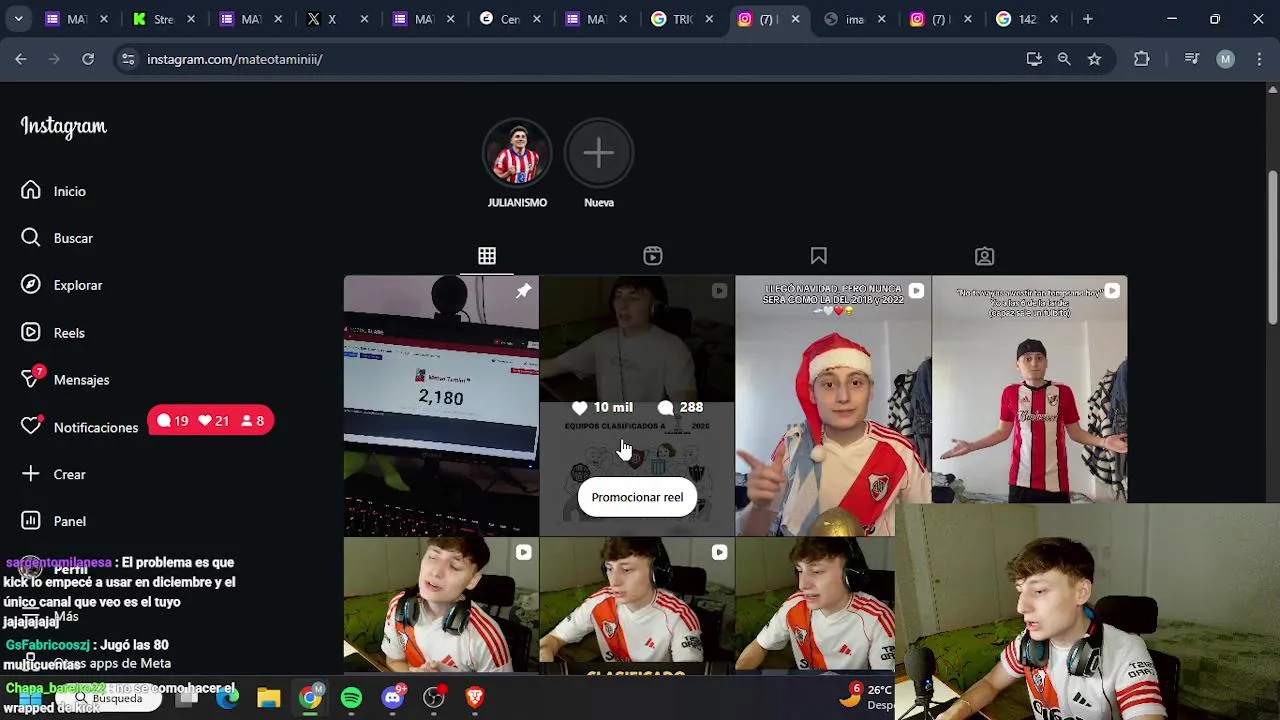Expand the tab search dropdown arrow
Viewport: 1280px width, 720px height.
click(x=18, y=19)
